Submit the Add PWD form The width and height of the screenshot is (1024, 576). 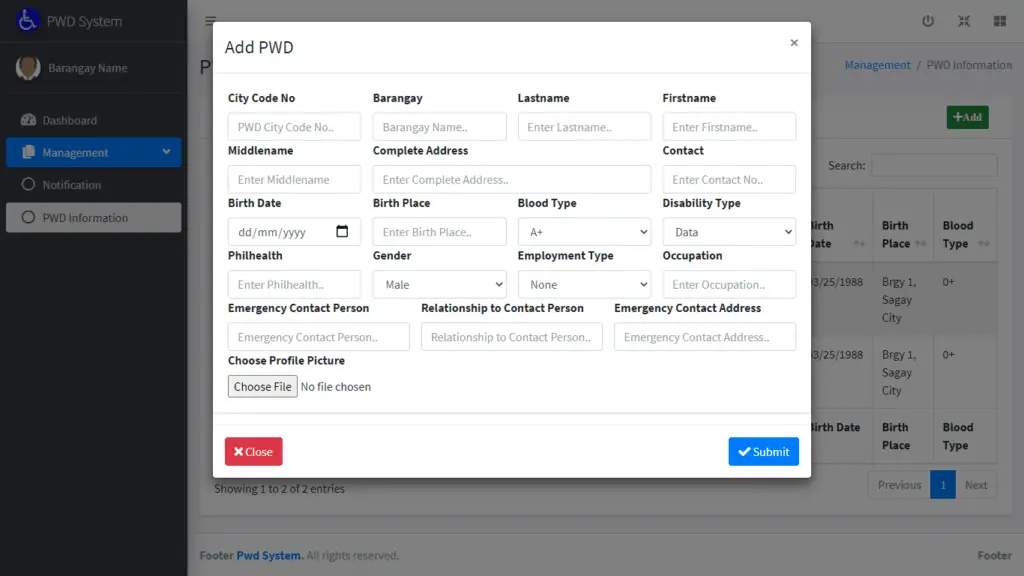coord(763,451)
